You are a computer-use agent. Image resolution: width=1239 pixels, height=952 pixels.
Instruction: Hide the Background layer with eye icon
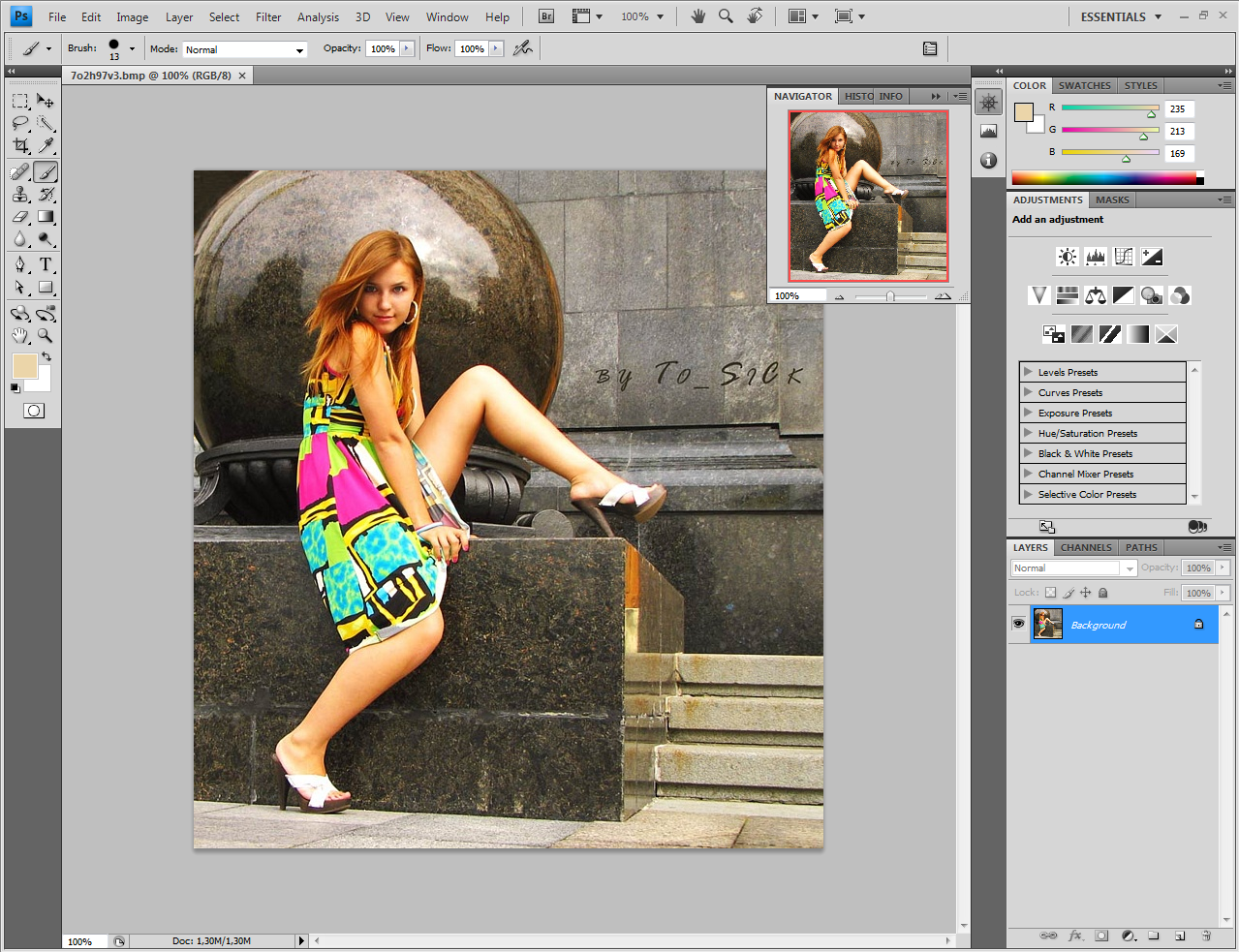[1018, 624]
